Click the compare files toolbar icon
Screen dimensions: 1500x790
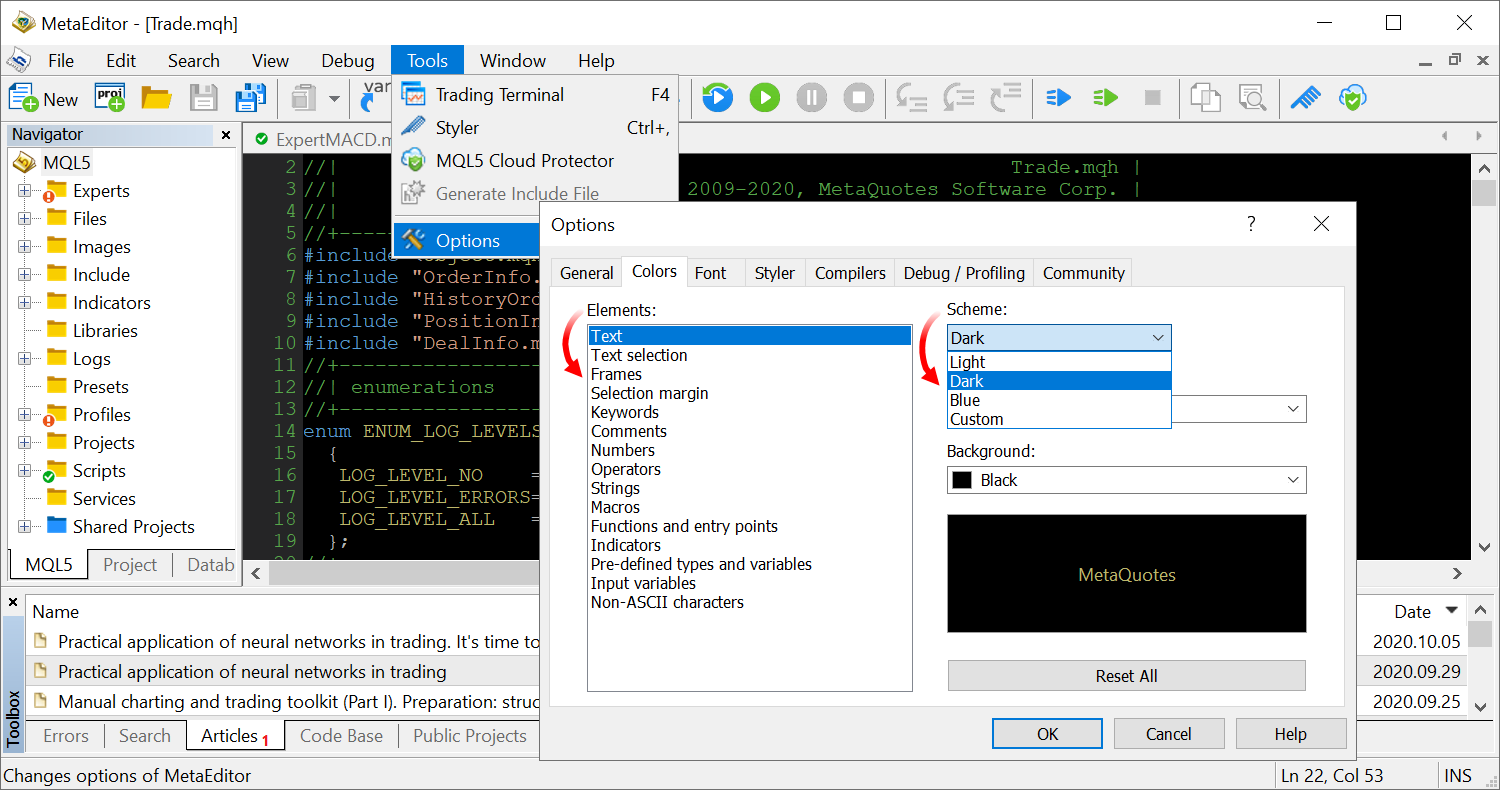click(1206, 98)
